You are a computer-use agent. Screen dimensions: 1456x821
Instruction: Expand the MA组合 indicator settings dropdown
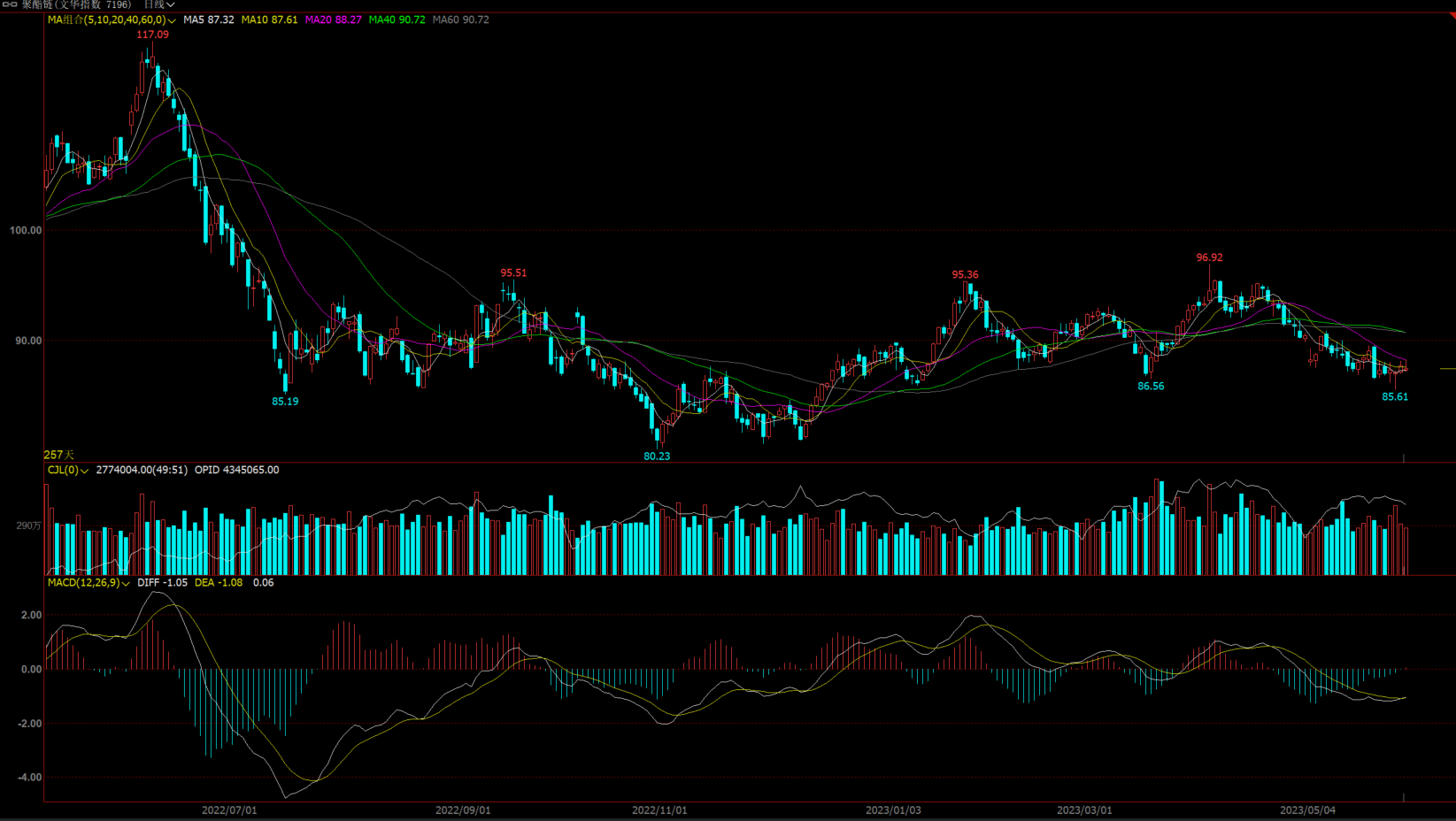click(172, 20)
